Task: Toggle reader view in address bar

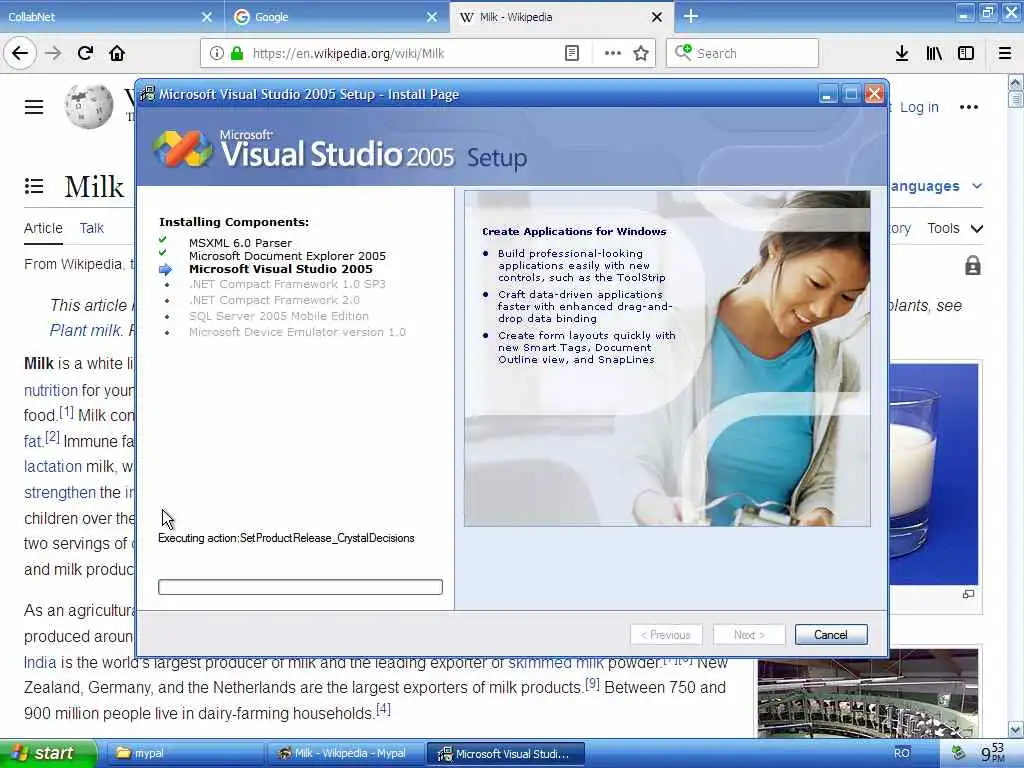Action: tap(571, 53)
